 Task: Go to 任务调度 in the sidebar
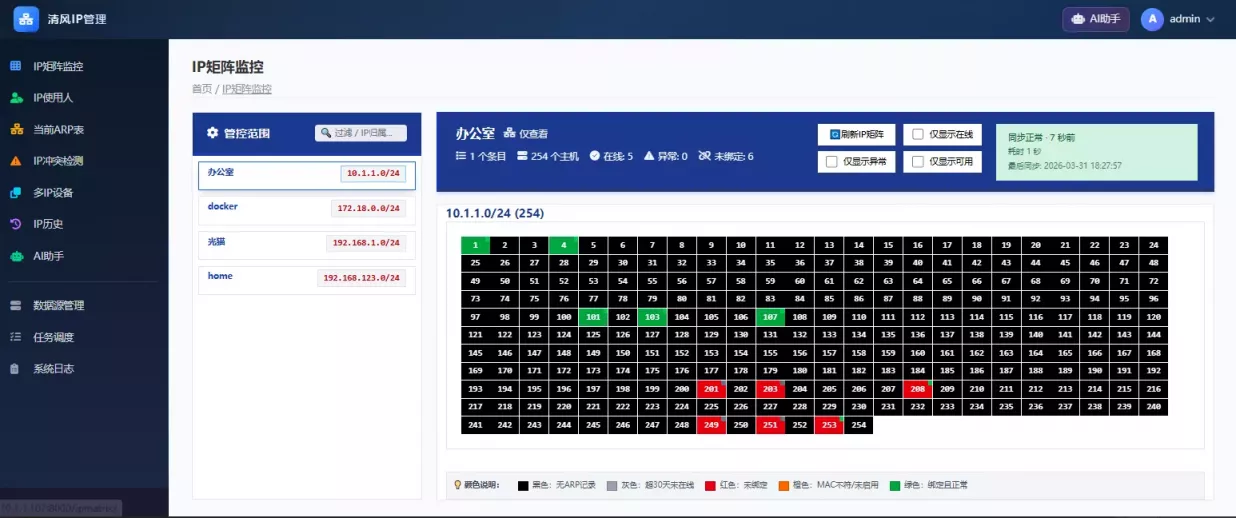coord(53,337)
